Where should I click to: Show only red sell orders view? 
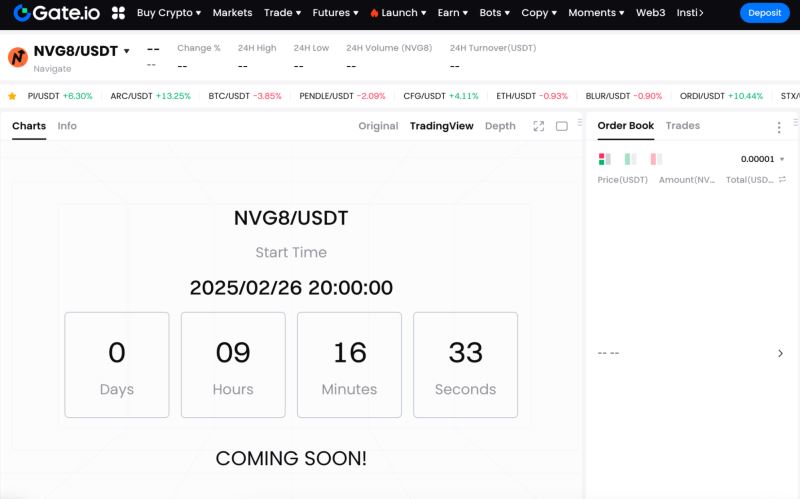656,159
